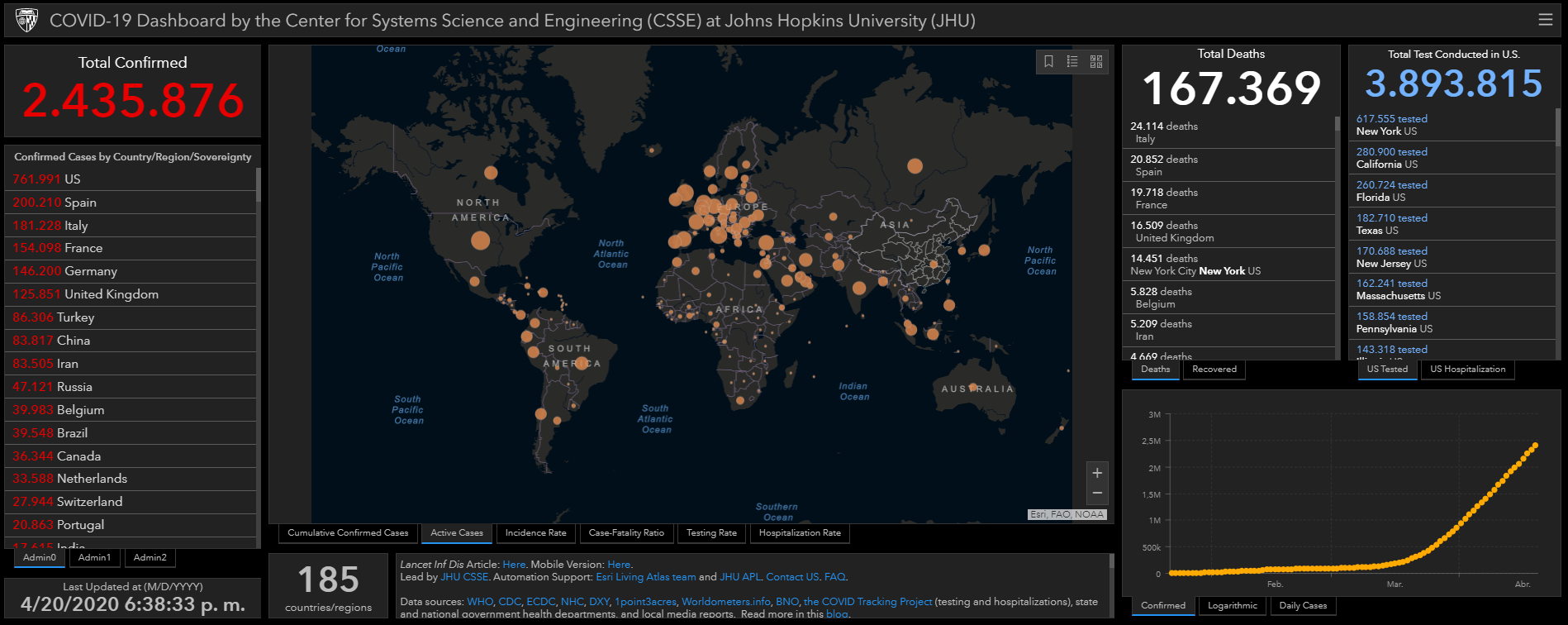The width and height of the screenshot is (1568, 625).
Task: Switch to the US Hospitalization tab
Action: point(1468,370)
